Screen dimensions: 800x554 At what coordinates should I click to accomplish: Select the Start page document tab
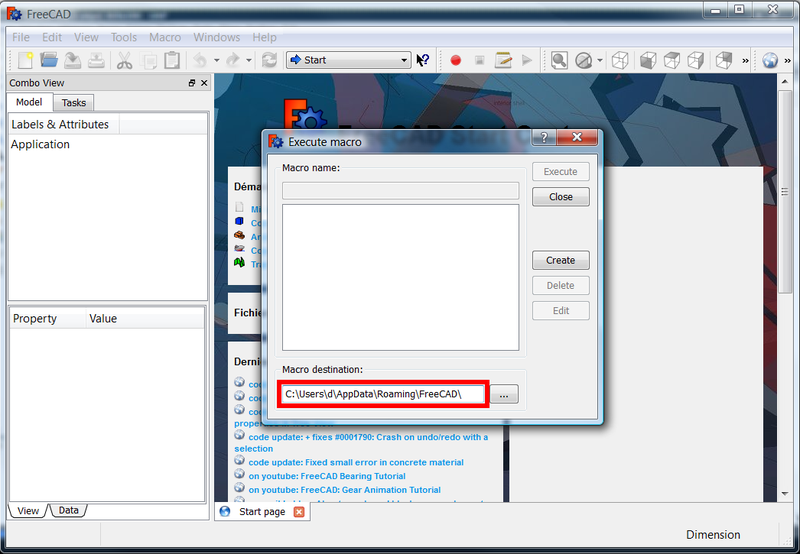[262, 512]
